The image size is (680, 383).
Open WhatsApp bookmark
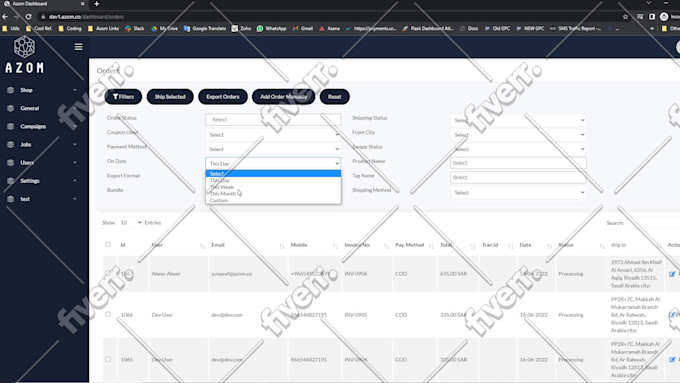pyautogui.click(x=271, y=29)
